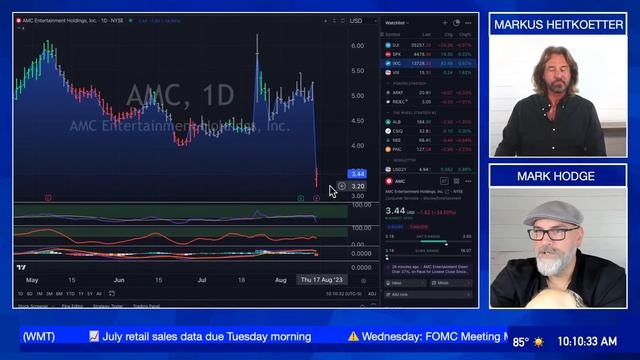Click the boxed icon beside AMC details title
640x360 pixels.
pyautogui.click(x=444, y=181)
